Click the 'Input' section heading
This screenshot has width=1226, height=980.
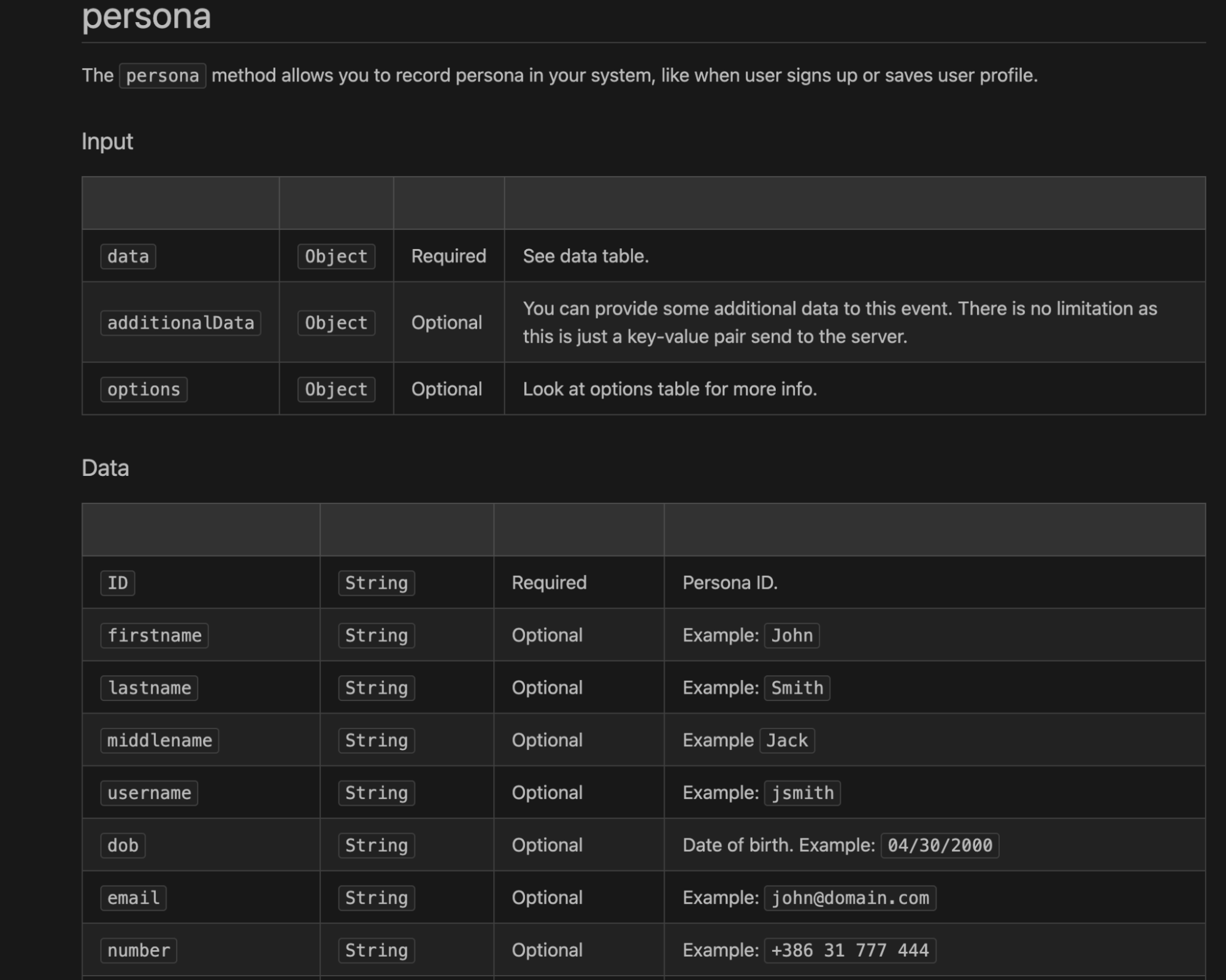click(x=107, y=142)
